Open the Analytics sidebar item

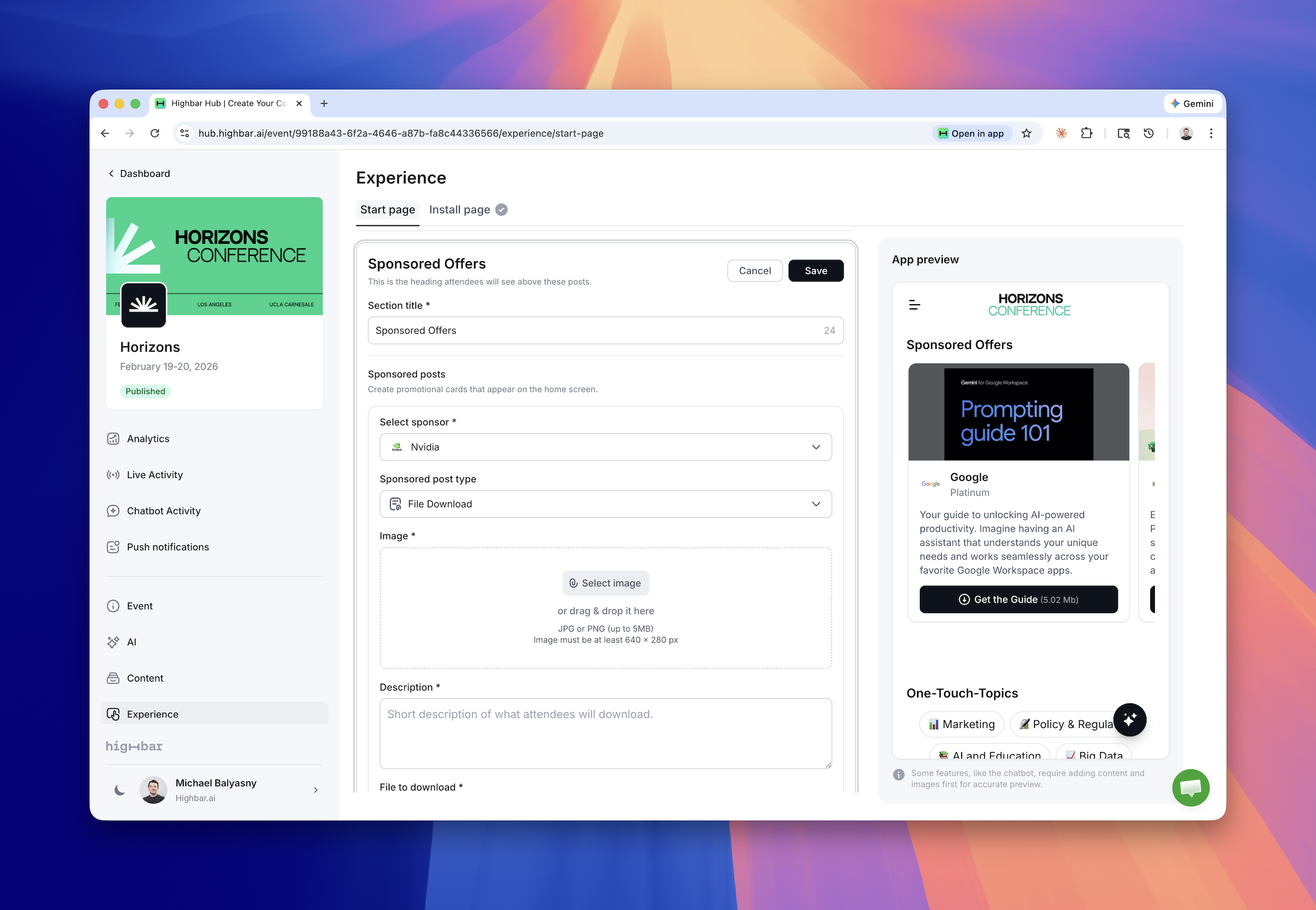(x=148, y=438)
